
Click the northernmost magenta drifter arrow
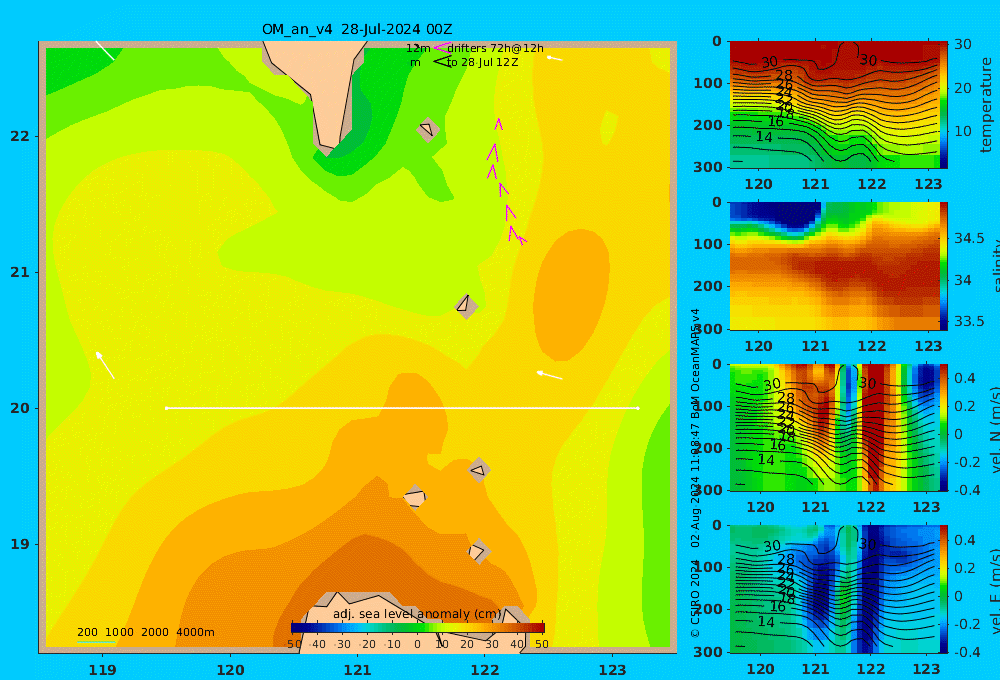[498, 124]
